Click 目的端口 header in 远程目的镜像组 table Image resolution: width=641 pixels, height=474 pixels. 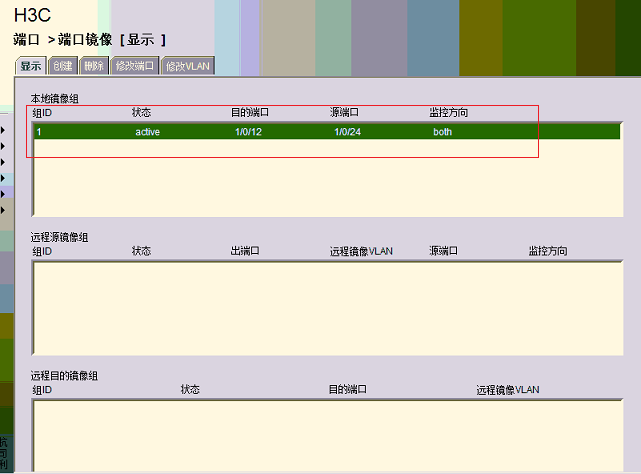(348, 389)
